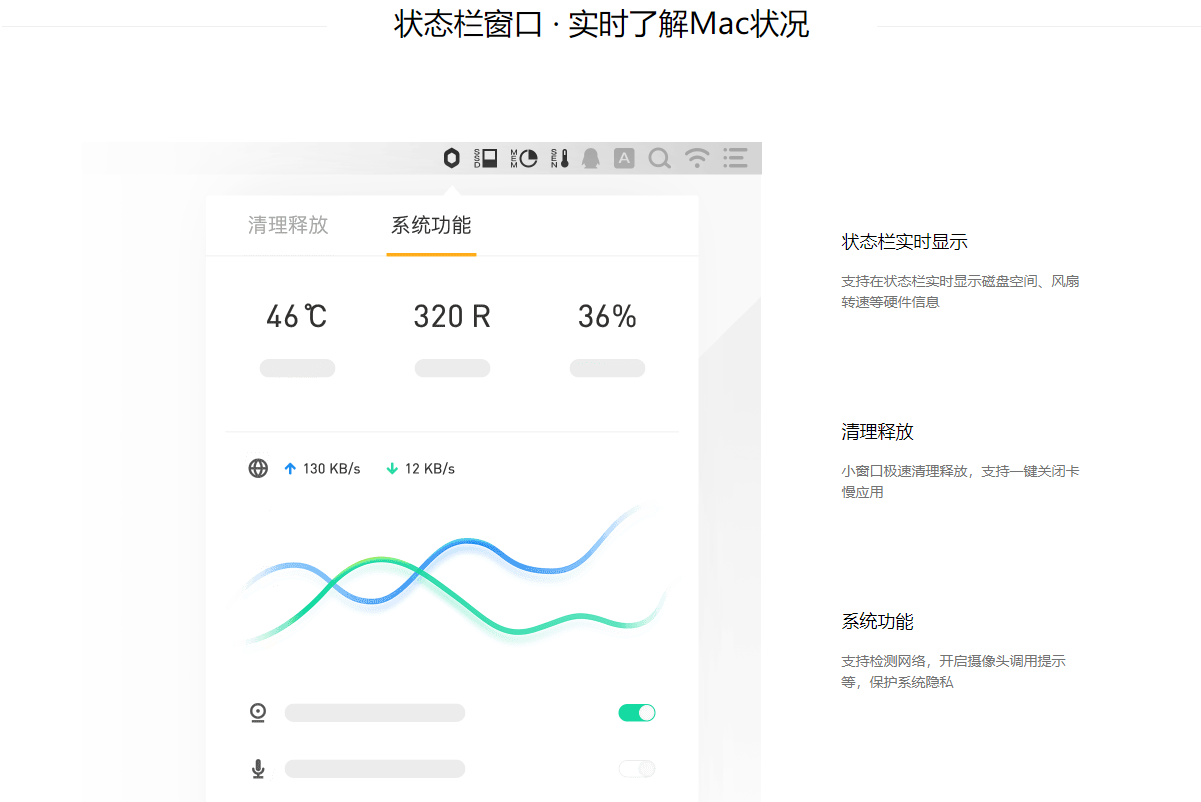The width and height of the screenshot is (1201, 802).
Task: Click the SSD disk space status icon
Action: click(485, 158)
